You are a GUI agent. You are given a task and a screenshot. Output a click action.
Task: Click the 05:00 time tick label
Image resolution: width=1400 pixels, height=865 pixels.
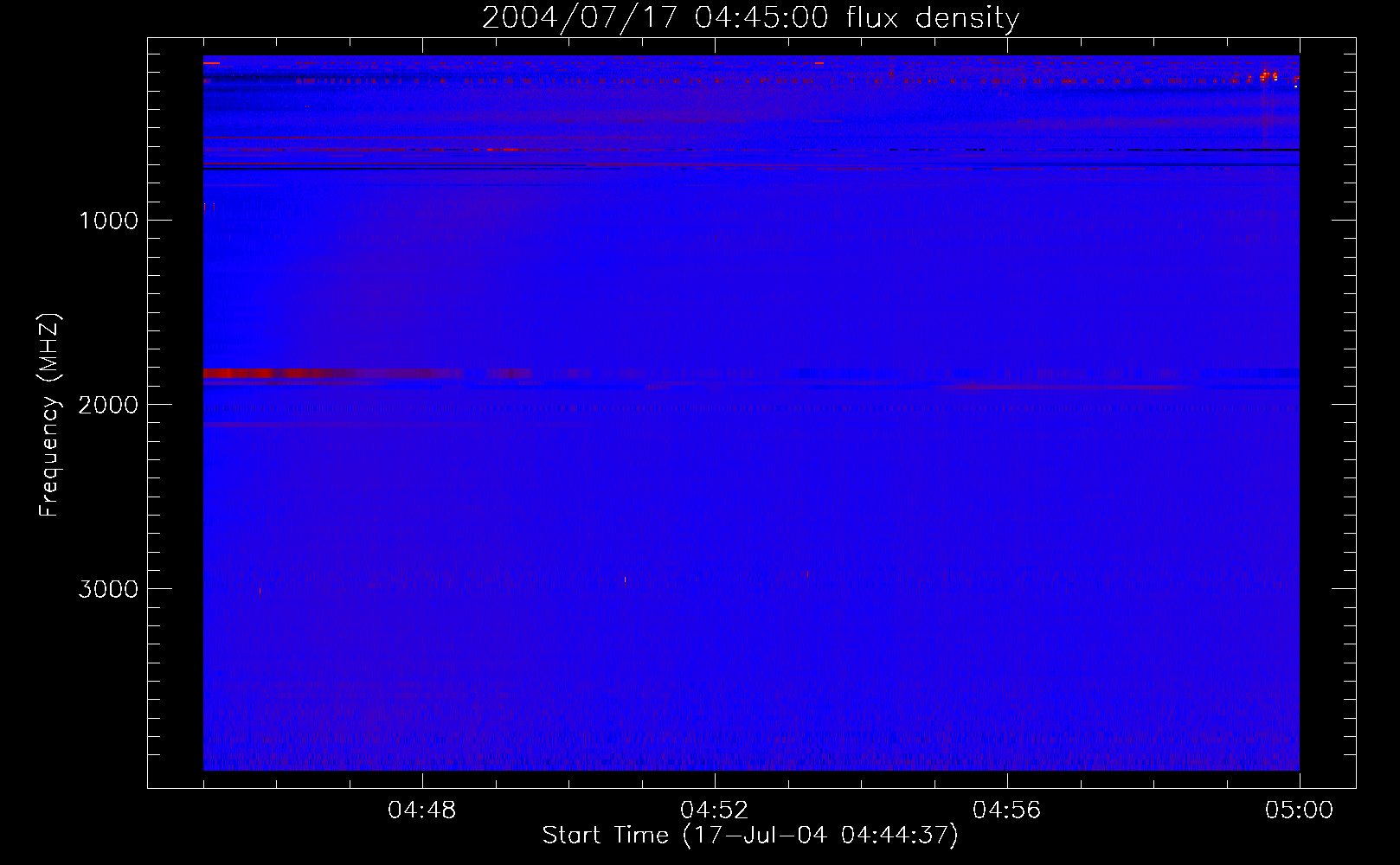[1300, 811]
